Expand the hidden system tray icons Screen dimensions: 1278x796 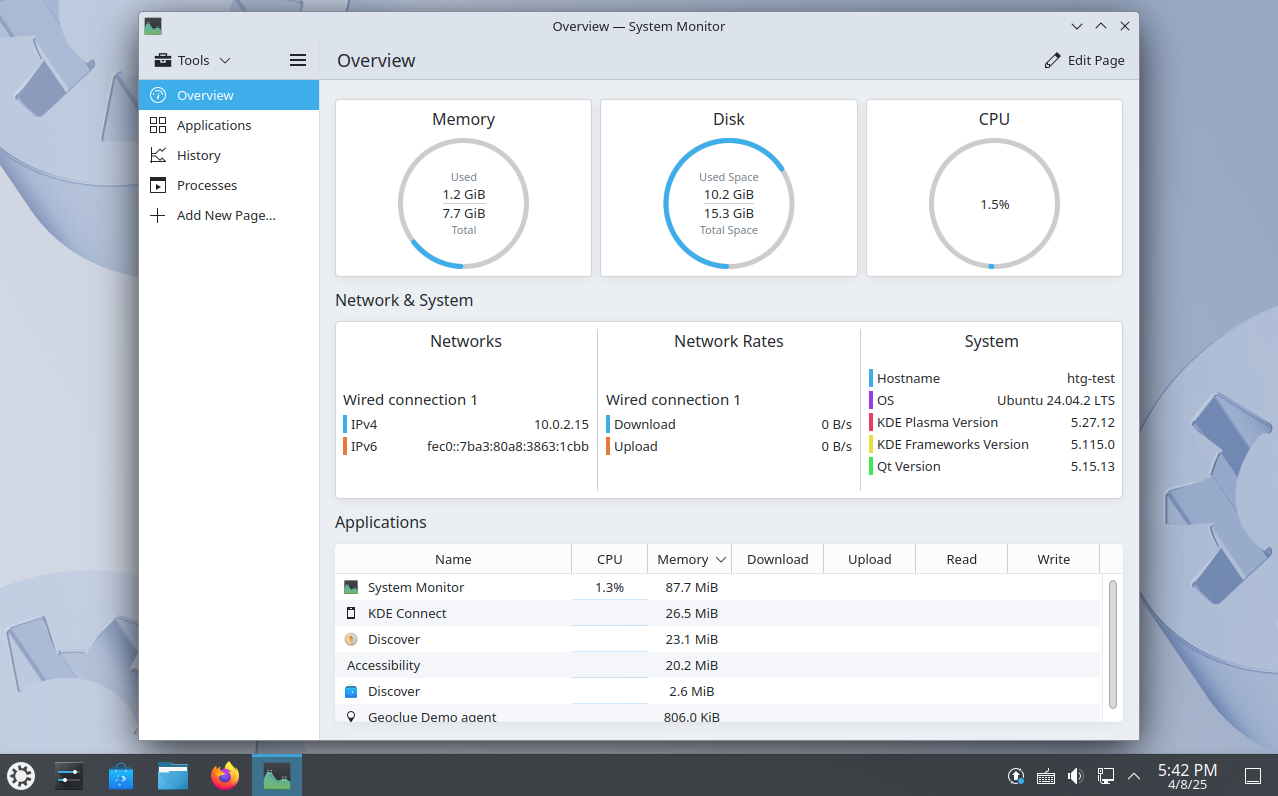point(1133,776)
